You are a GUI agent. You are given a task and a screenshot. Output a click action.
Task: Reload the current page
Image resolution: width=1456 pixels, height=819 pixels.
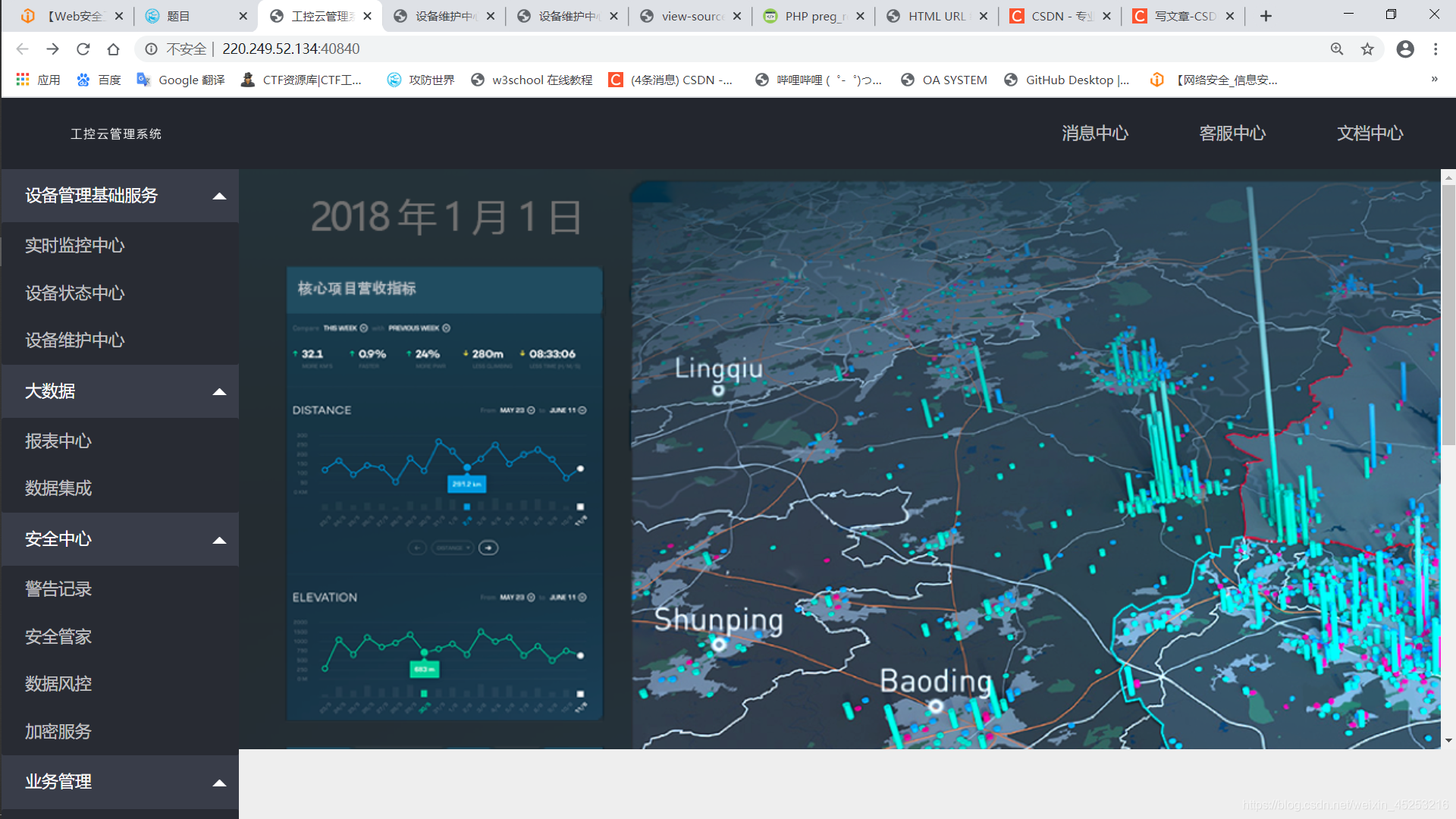[83, 49]
